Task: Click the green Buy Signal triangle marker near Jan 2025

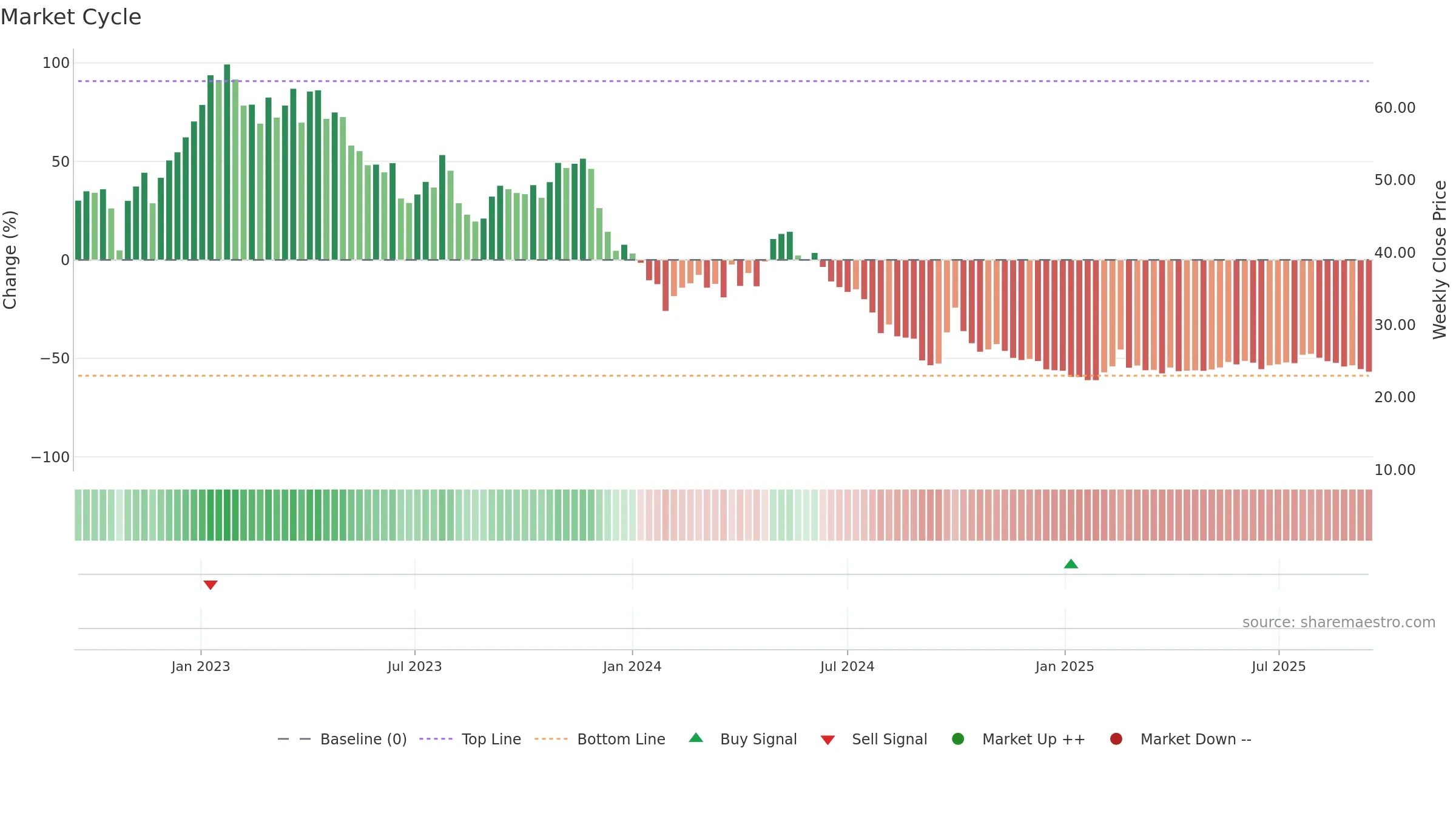Action: [1071, 564]
